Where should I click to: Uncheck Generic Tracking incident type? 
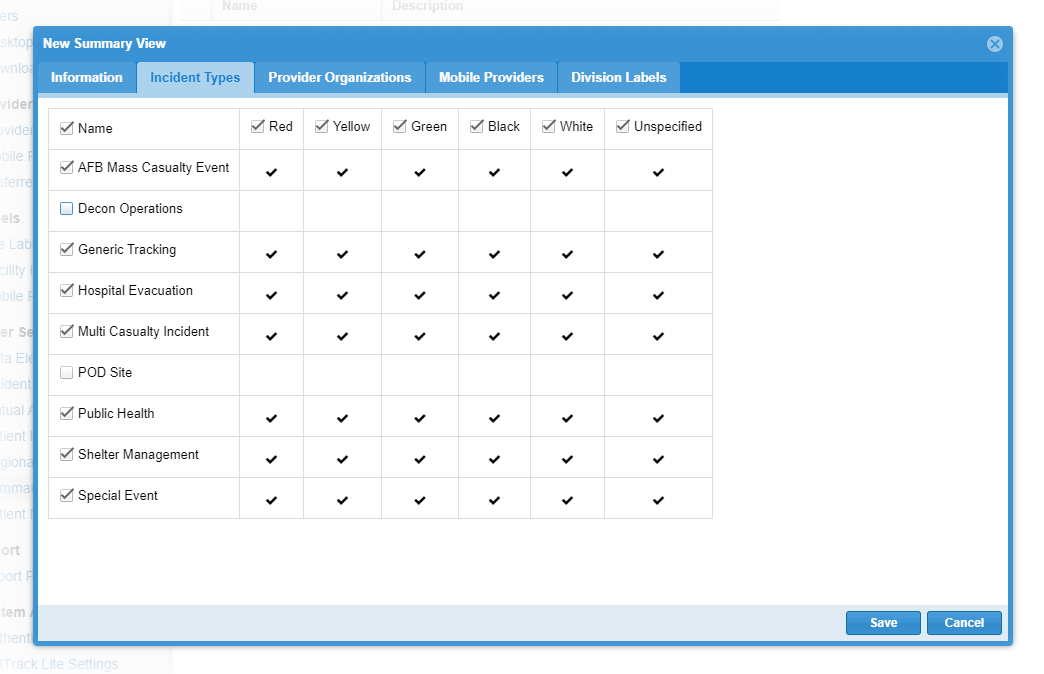pos(67,249)
